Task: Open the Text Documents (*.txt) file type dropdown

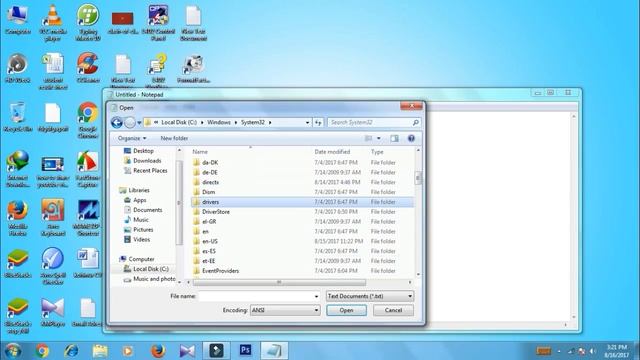Action: coord(370,296)
